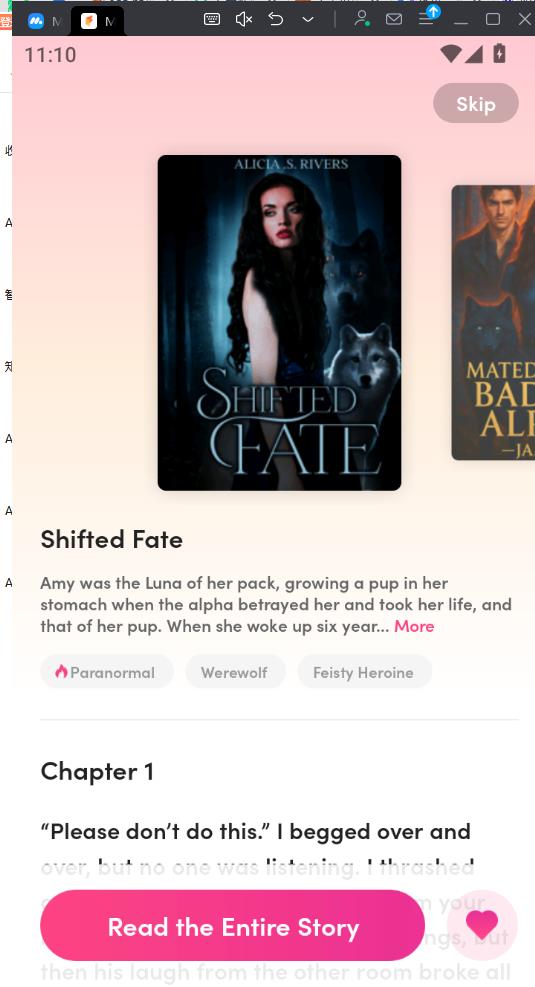The width and height of the screenshot is (535, 987).
Task: Toggle the muted speaker icon
Action: pos(244,19)
